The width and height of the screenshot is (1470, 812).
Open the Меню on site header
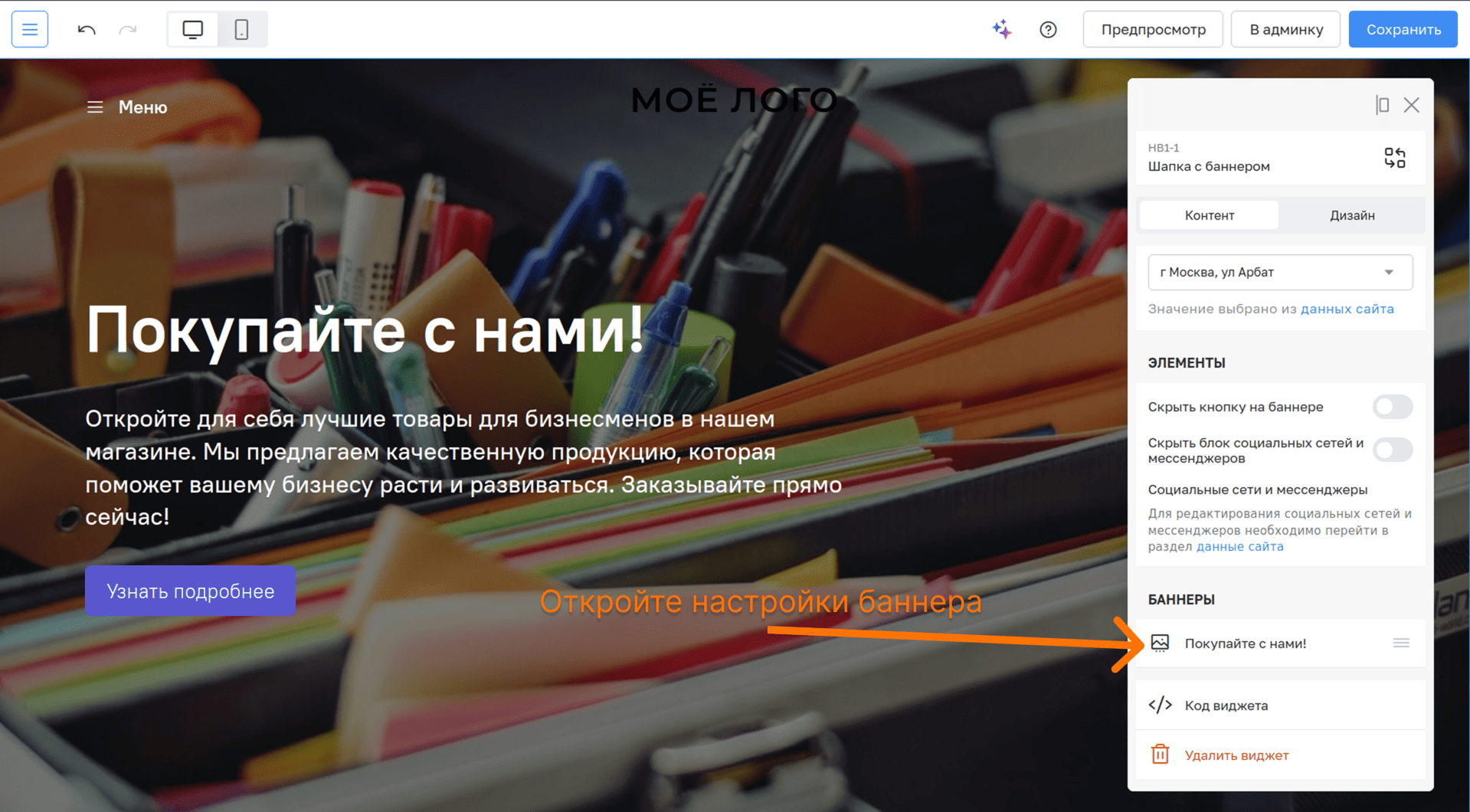[x=127, y=107]
